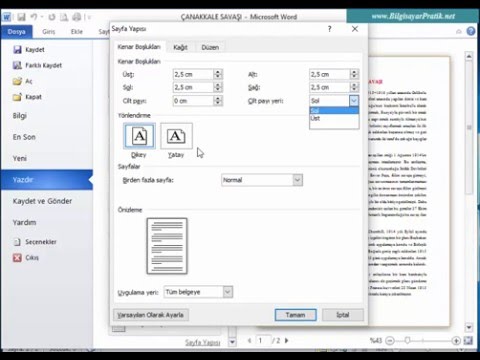Screen dimensions: 480x360
Task: Adjust the Alt margin spinner
Action: [354, 74]
